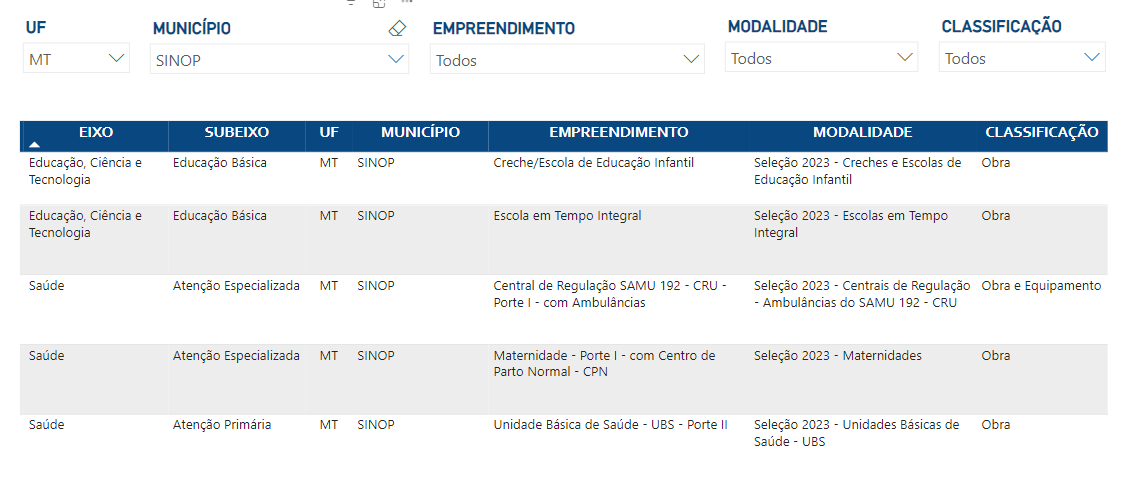This screenshot has height=490, width=1140.
Task: Click the Unidade Básica de Saúde row
Action: [x=610, y=425]
